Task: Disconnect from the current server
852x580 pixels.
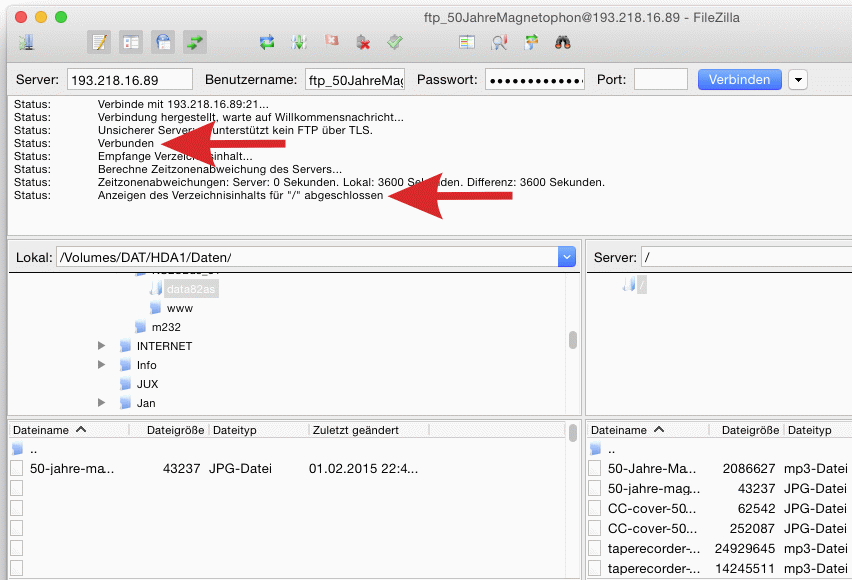Action: 363,42
